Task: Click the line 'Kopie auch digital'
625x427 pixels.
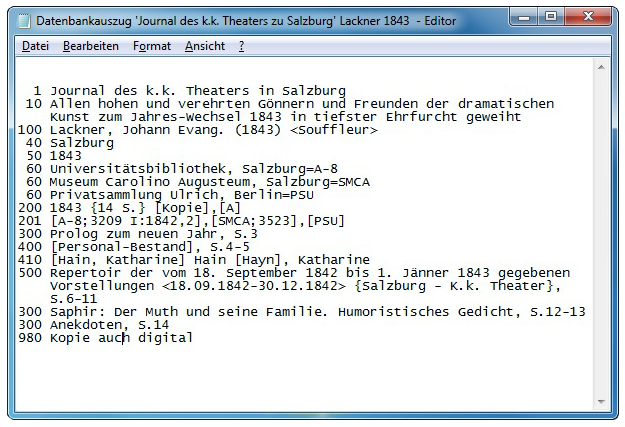Action: click(x=122, y=338)
